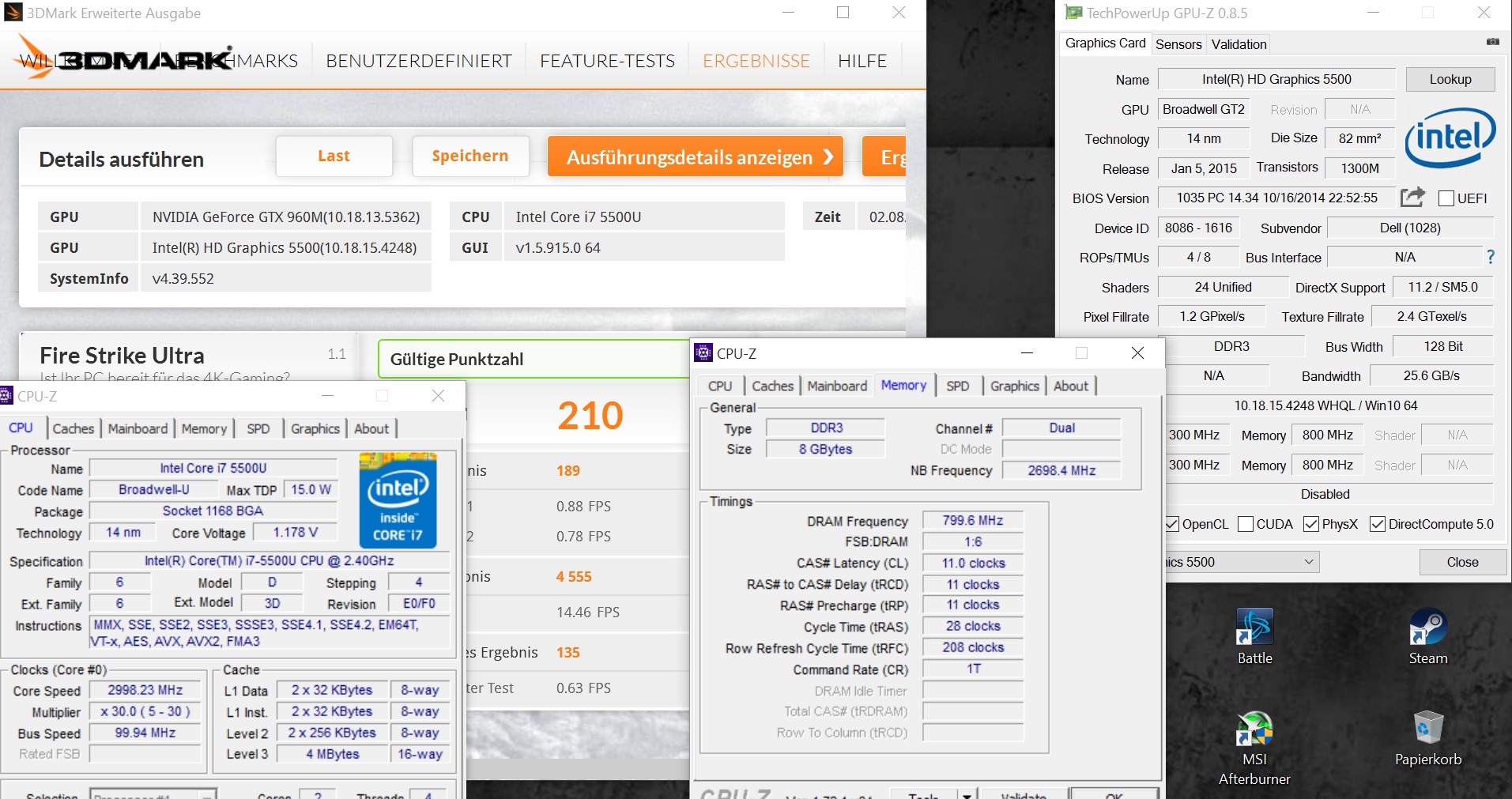Switch to the Sensors tab in GPU-Z

coord(1178,44)
